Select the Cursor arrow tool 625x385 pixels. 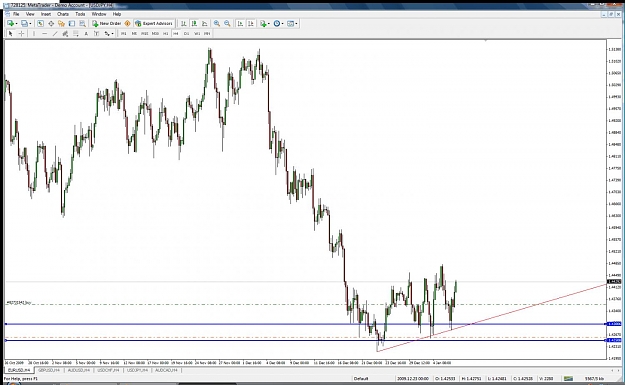tap(11, 34)
